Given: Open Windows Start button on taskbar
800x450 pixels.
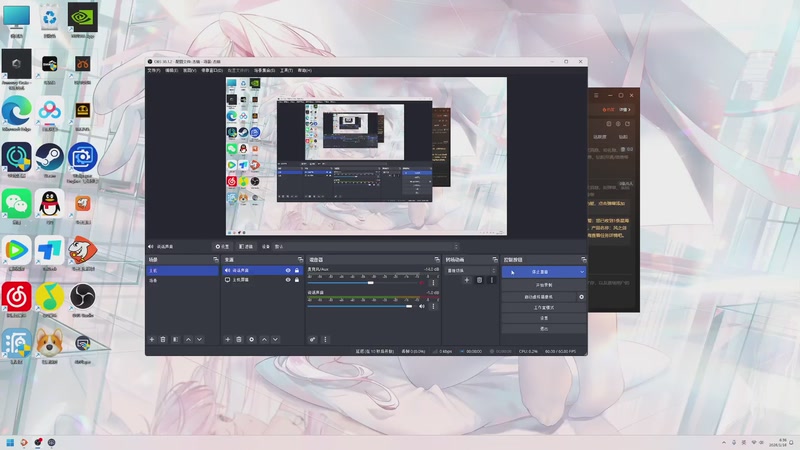Looking at the screenshot, I should point(10,442).
